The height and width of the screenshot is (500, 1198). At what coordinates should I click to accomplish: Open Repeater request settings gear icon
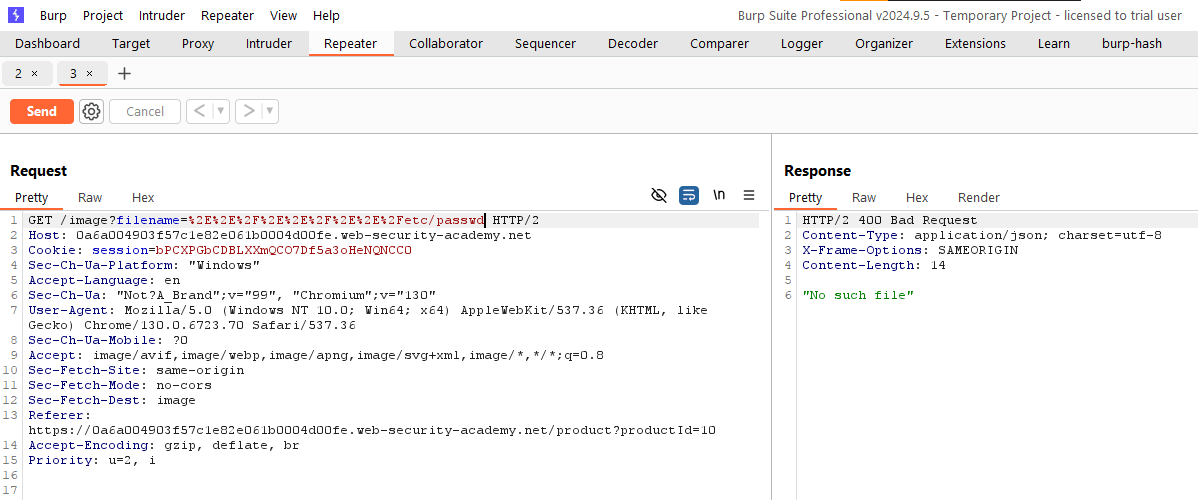[x=92, y=111]
